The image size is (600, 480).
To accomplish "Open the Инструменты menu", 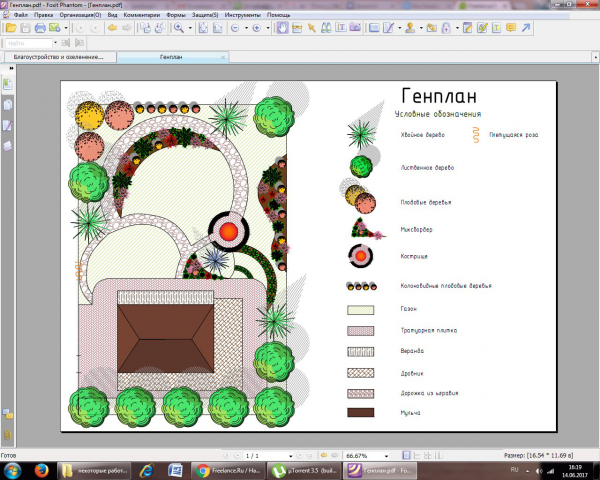I will pyautogui.click(x=243, y=15).
